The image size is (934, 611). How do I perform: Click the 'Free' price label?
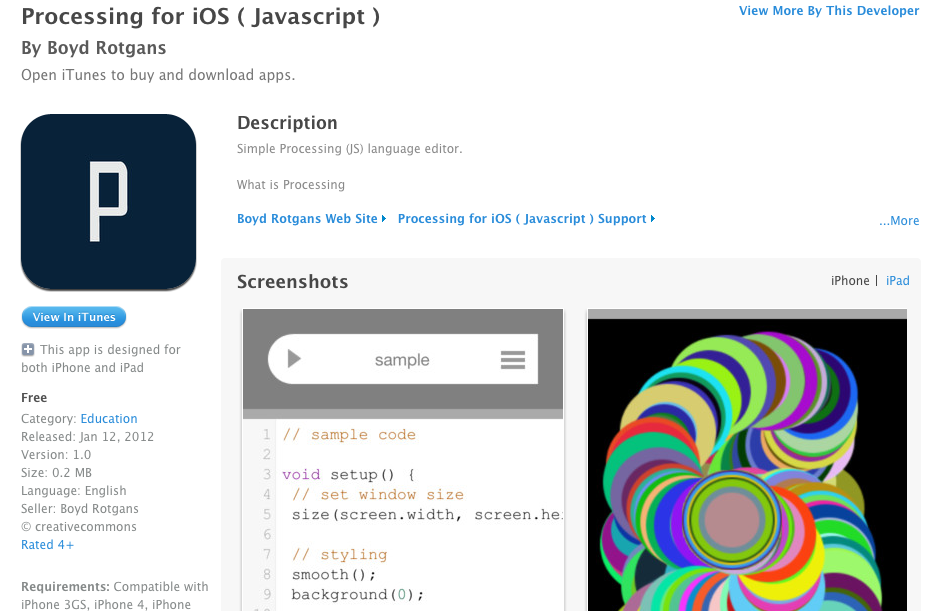tap(34, 398)
